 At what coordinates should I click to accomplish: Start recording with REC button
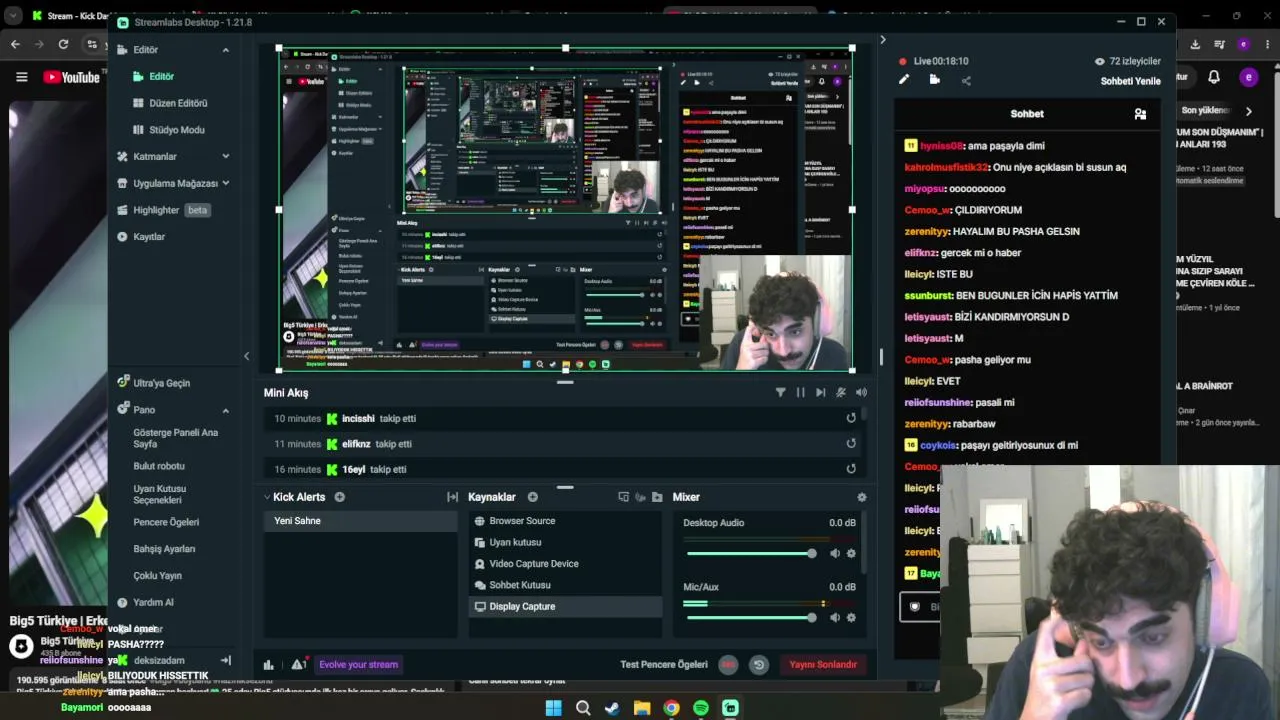click(728, 664)
